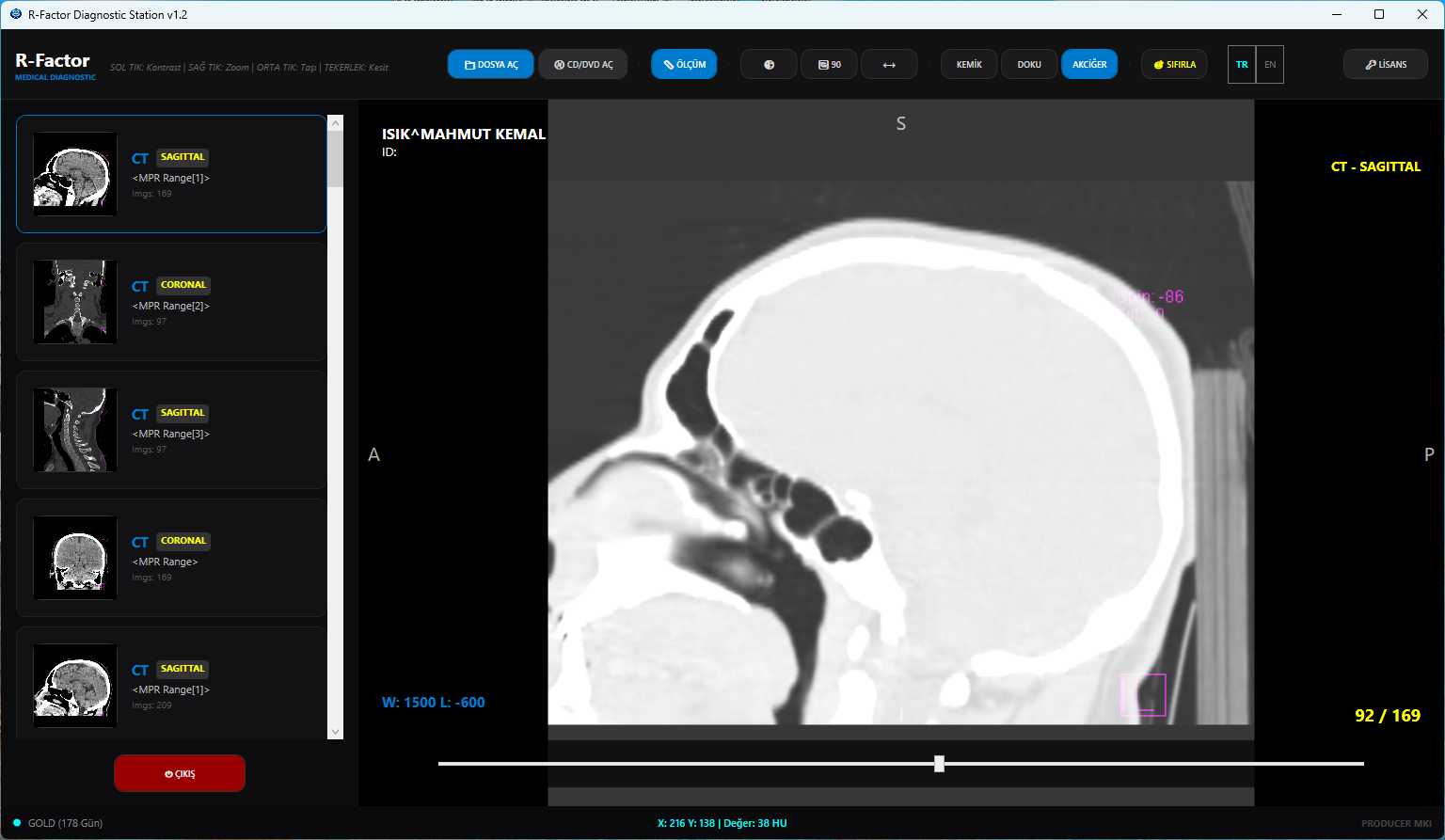Rotate the image with the 90 button

(829, 65)
